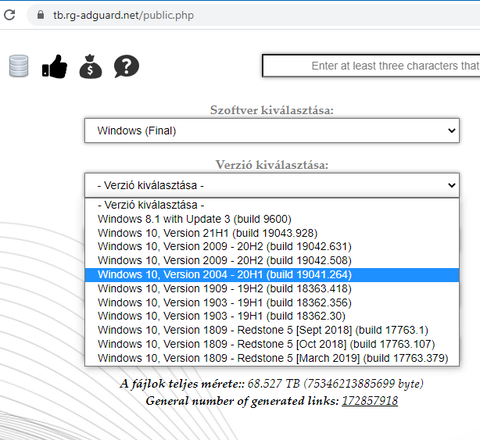Choose Windows 10 Version 21H1 build 19043.928
Image resolution: width=480 pixels, height=440 pixels.
[272, 233]
